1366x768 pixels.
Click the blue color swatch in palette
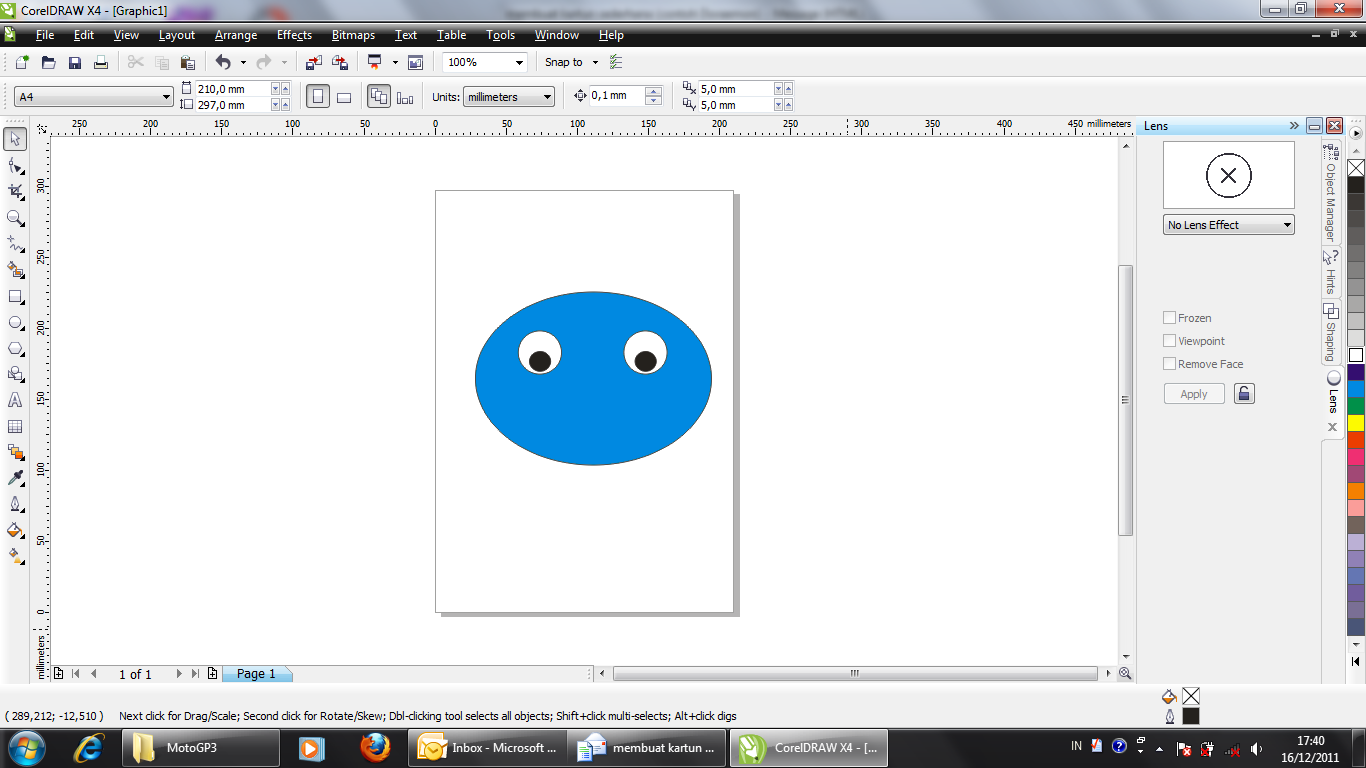pyautogui.click(x=1356, y=389)
